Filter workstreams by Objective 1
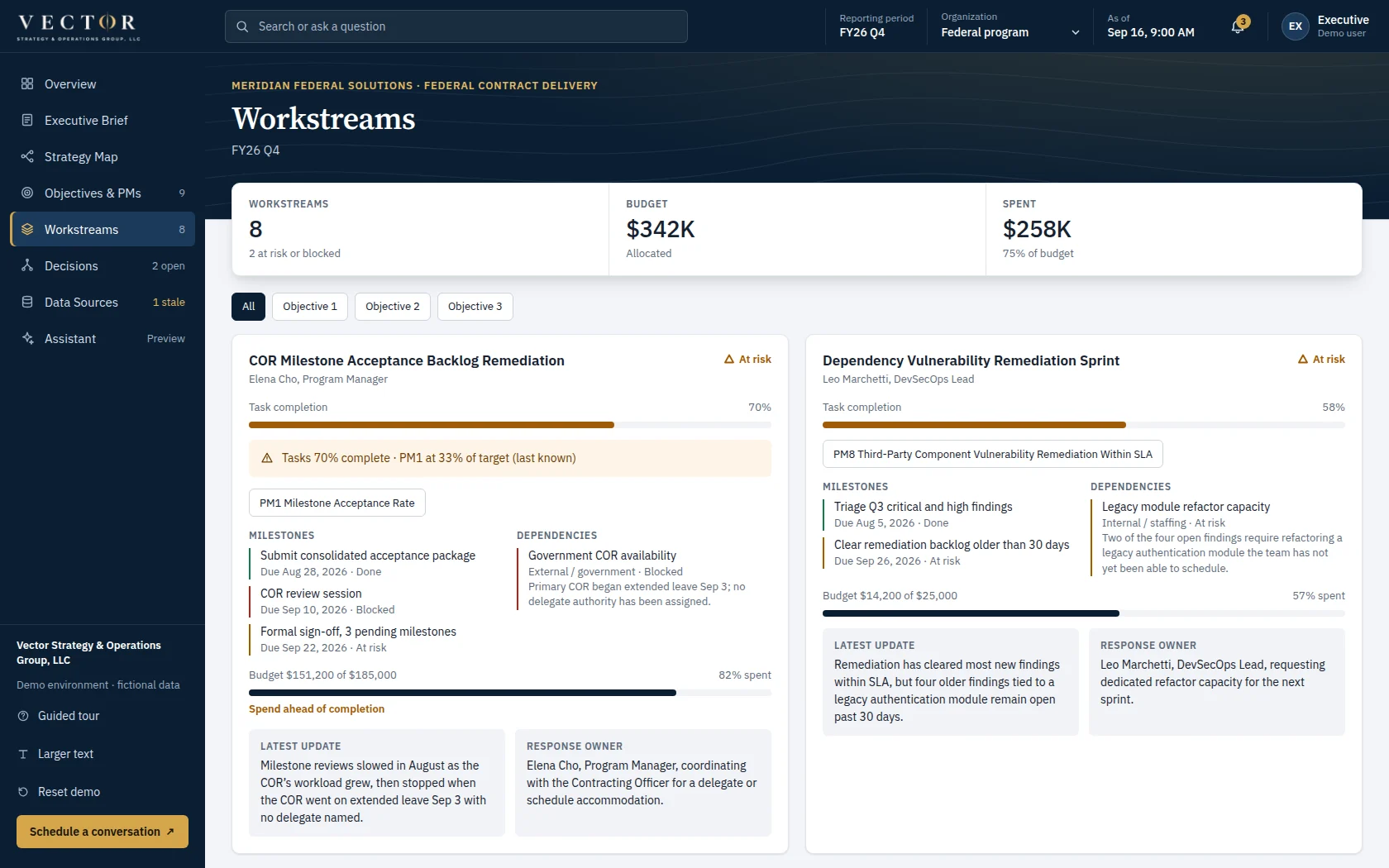The height and width of the screenshot is (868, 1389). 310,307
